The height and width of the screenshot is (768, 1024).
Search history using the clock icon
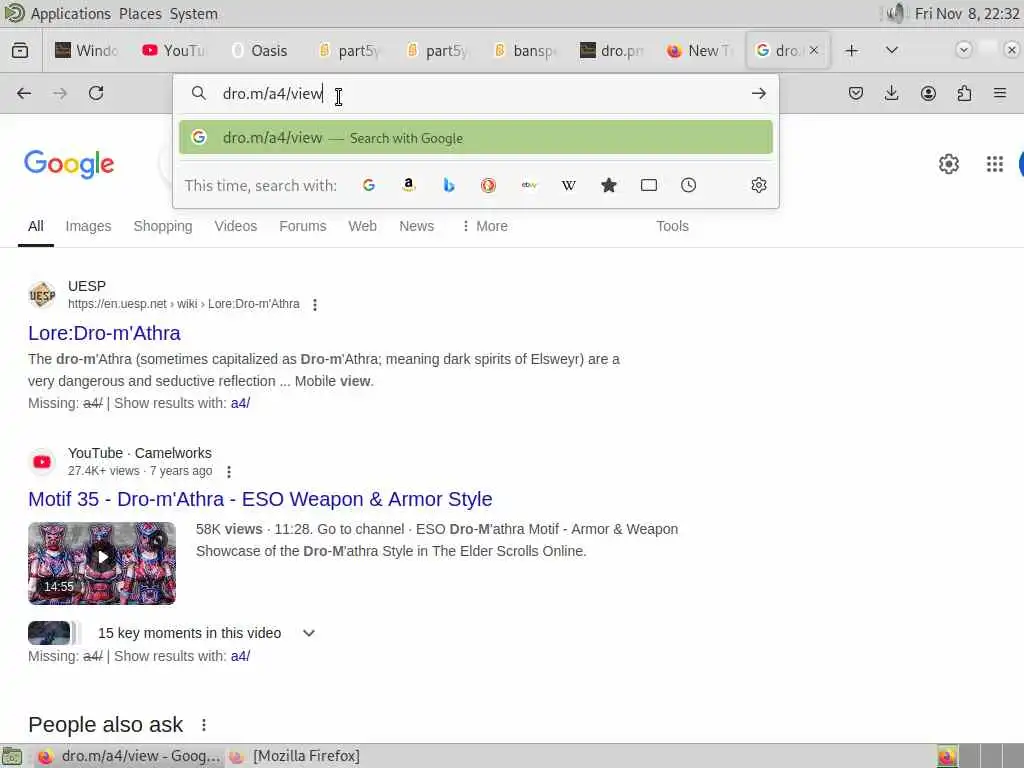[688, 185]
